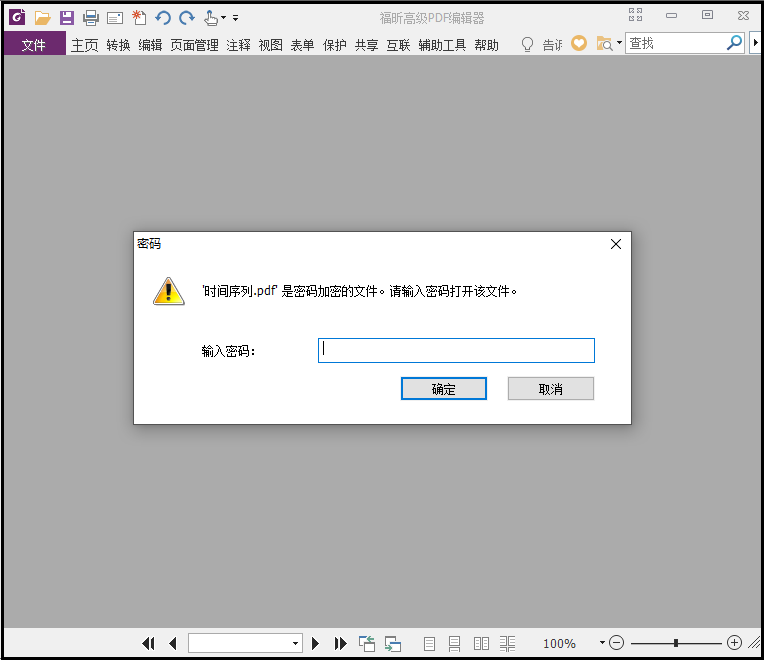Print using the printer icon
This screenshot has width=764, height=660.
(x=91, y=18)
